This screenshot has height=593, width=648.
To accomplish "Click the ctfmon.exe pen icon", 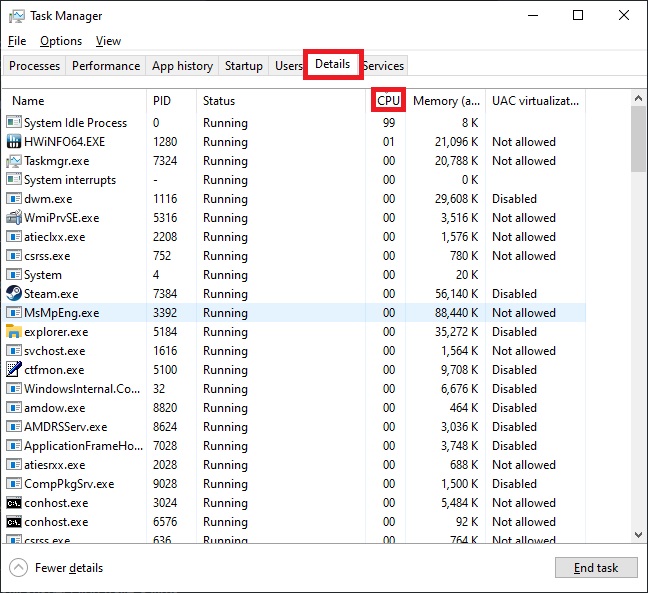I will (14, 370).
